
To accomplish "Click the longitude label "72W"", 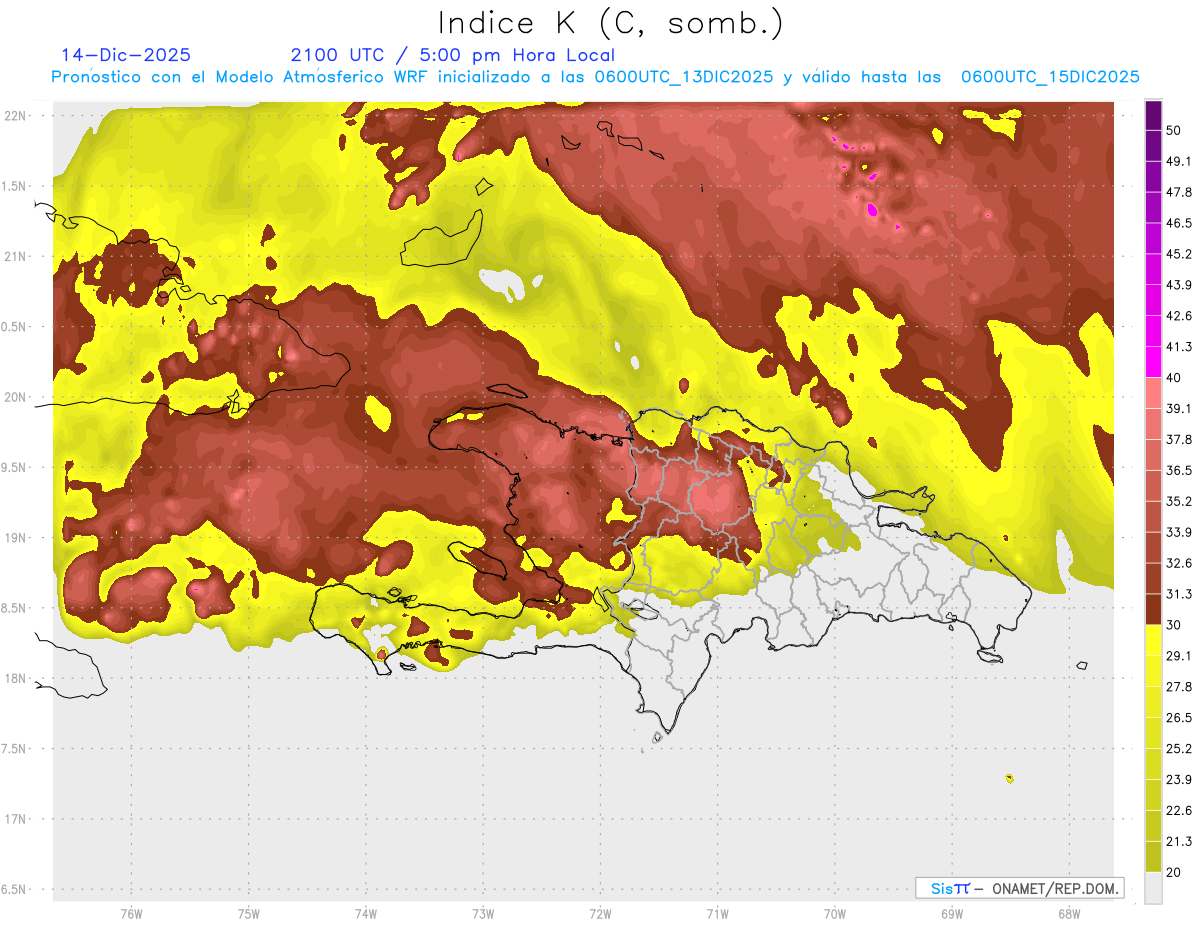I will (600, 913).
